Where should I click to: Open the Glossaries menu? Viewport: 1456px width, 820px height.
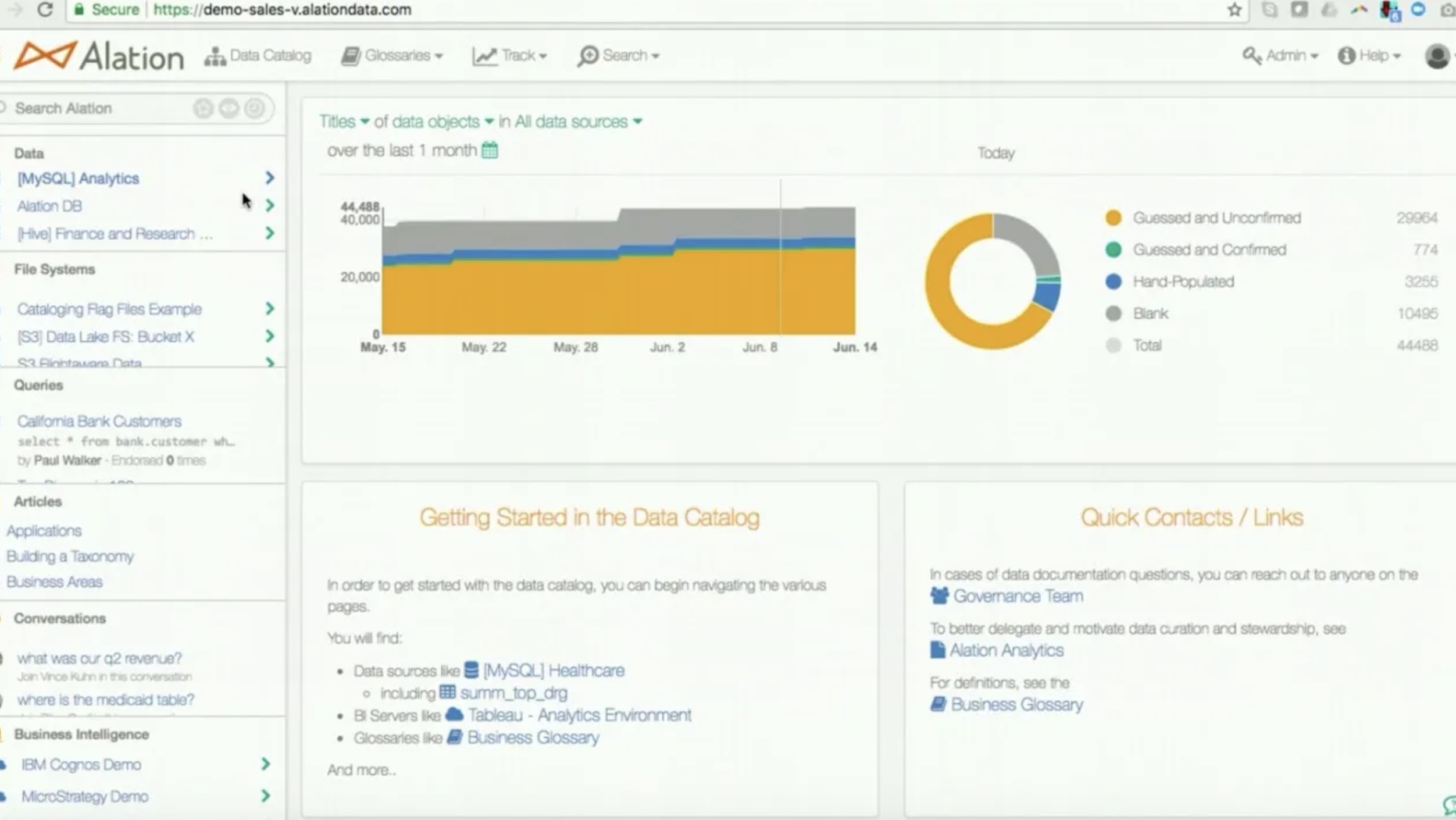[392, 56]
